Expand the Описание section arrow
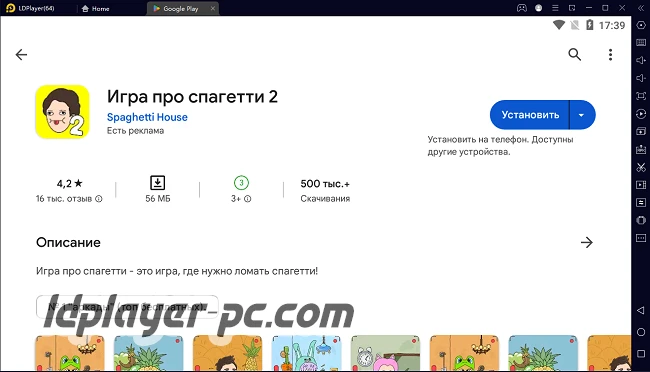Viewport: 650px width, 372px height. tap(587, 243)
